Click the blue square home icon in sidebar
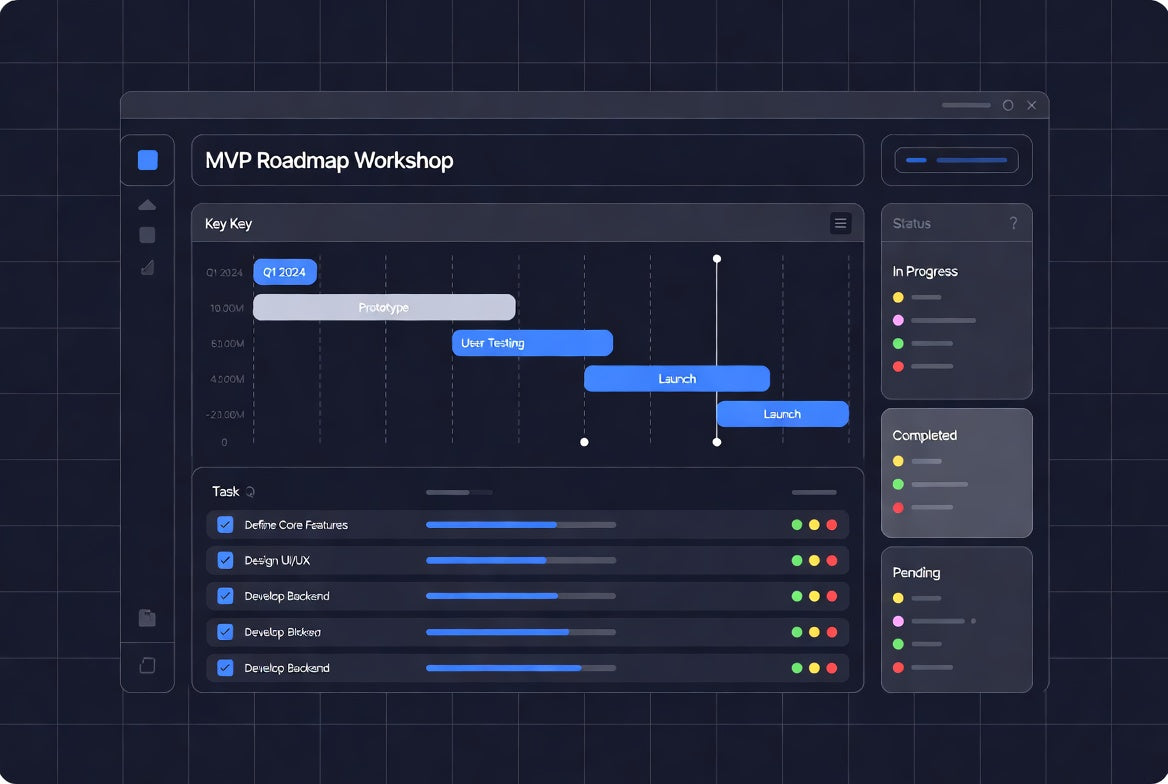The image size is (1168, 784). [147, 160]
